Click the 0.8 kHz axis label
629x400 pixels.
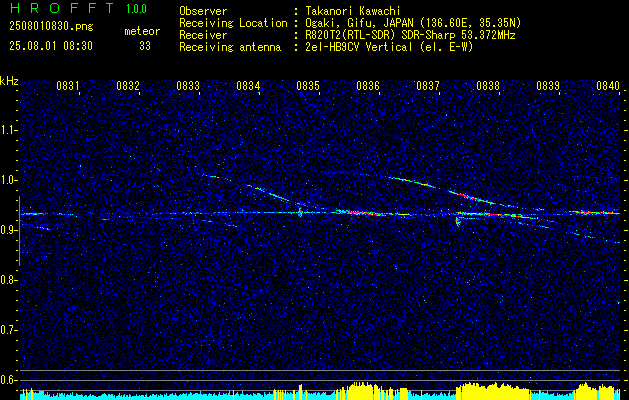pos(8,280)
